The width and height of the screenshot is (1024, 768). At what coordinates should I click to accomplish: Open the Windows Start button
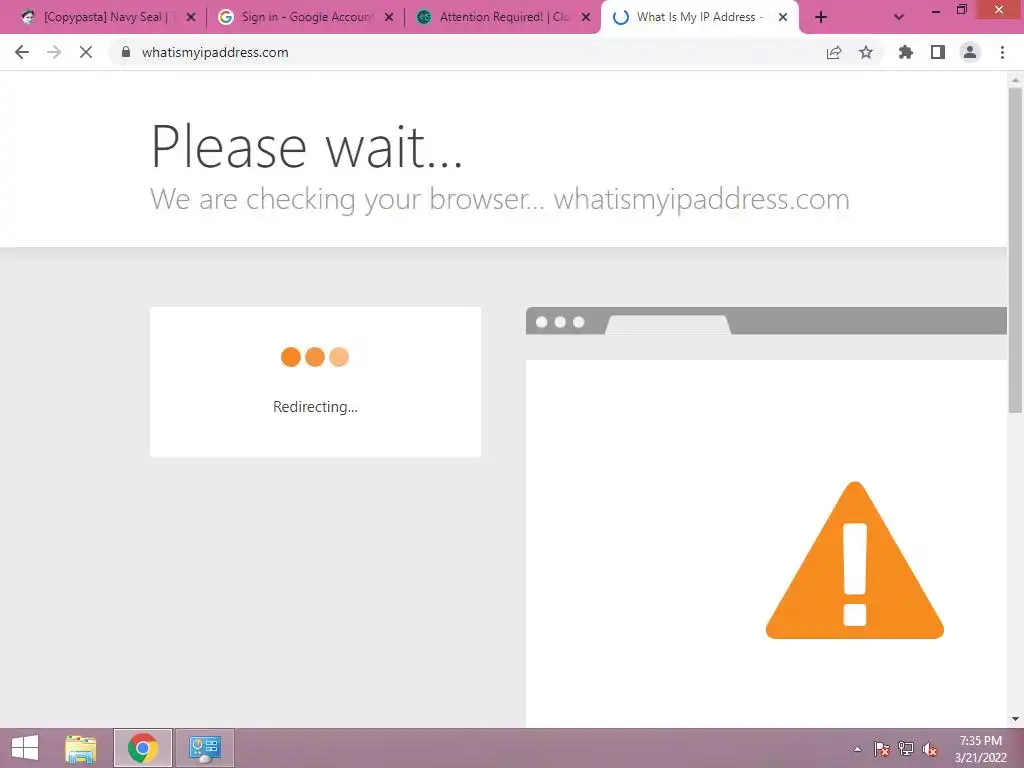coord(25,748)
